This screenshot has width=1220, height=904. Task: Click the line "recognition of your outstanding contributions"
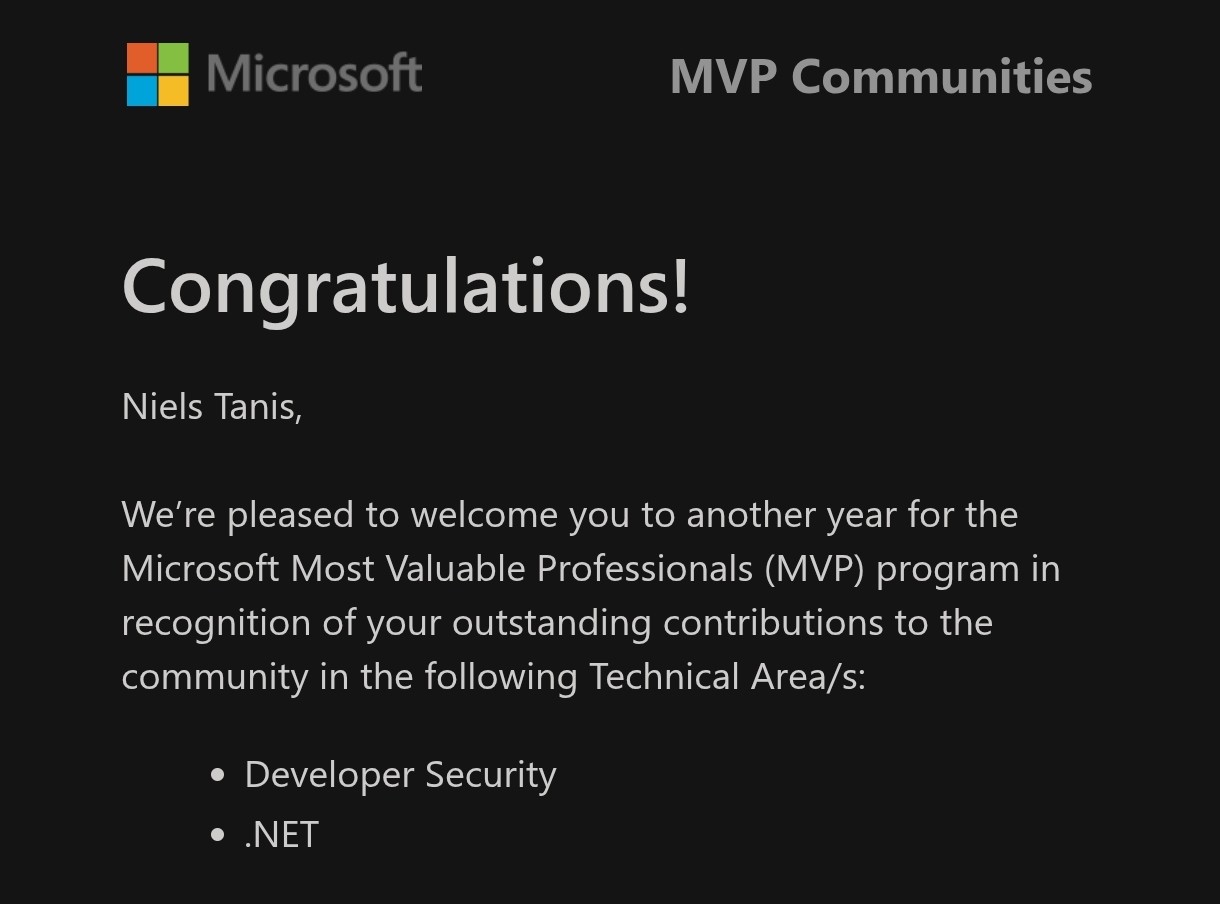click(557, 624)
